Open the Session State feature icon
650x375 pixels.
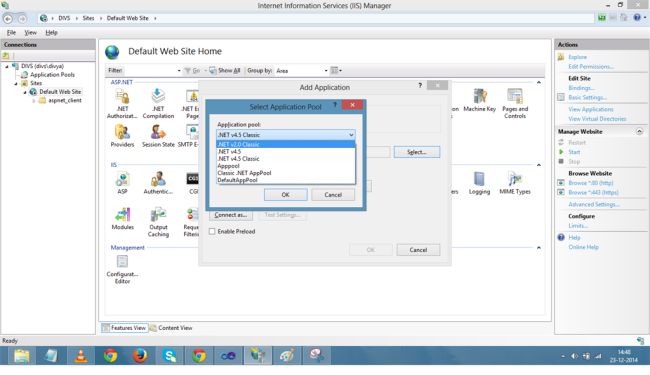[158, 136]
